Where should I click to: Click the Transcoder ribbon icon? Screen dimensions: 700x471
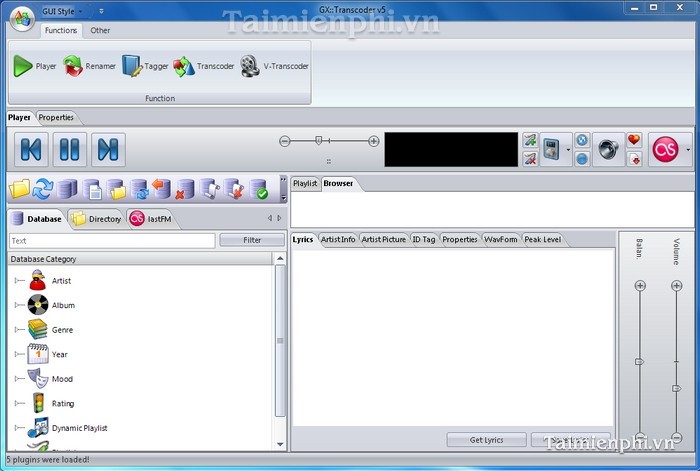click(x=203, y=67)
